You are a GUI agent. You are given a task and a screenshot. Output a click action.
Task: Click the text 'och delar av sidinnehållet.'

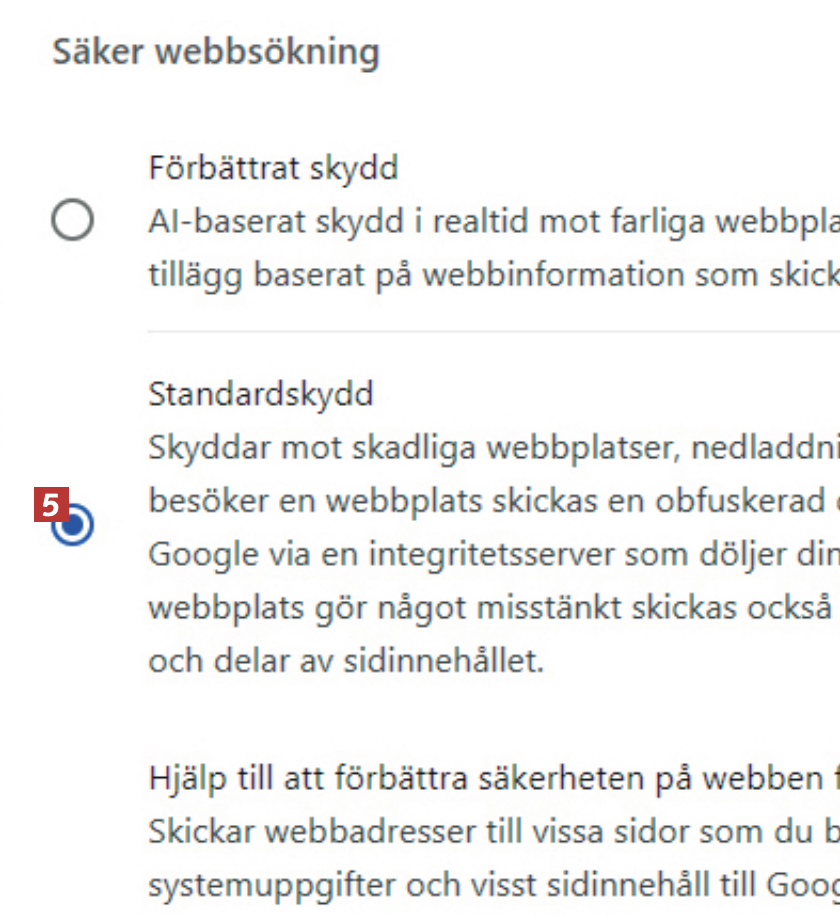(x=346, y=661)
